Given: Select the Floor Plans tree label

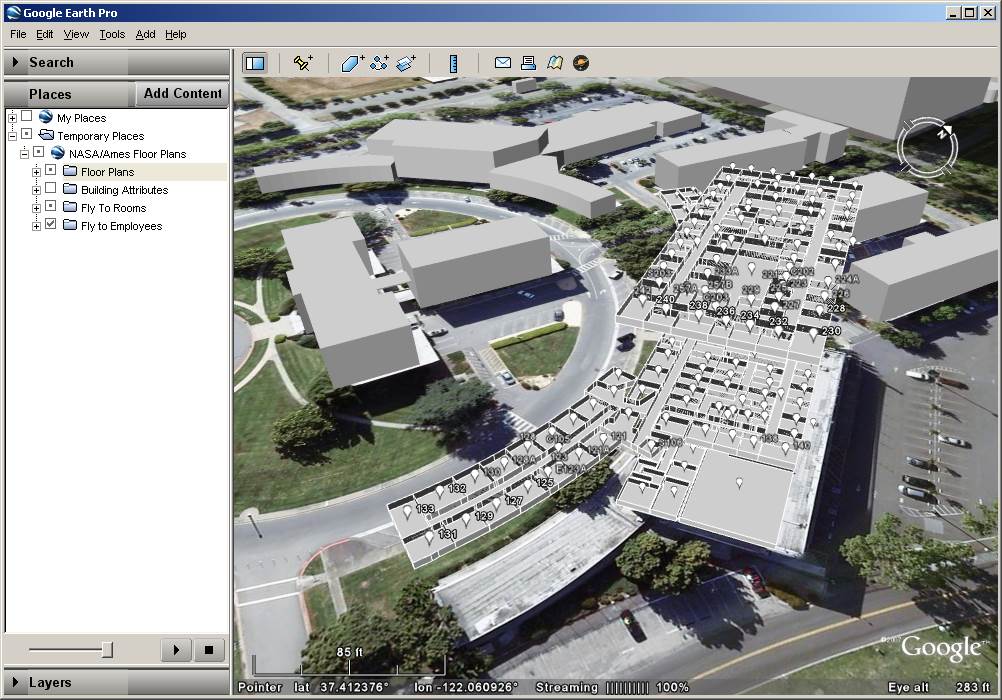Looking at the screenshot, I should 107,172.
